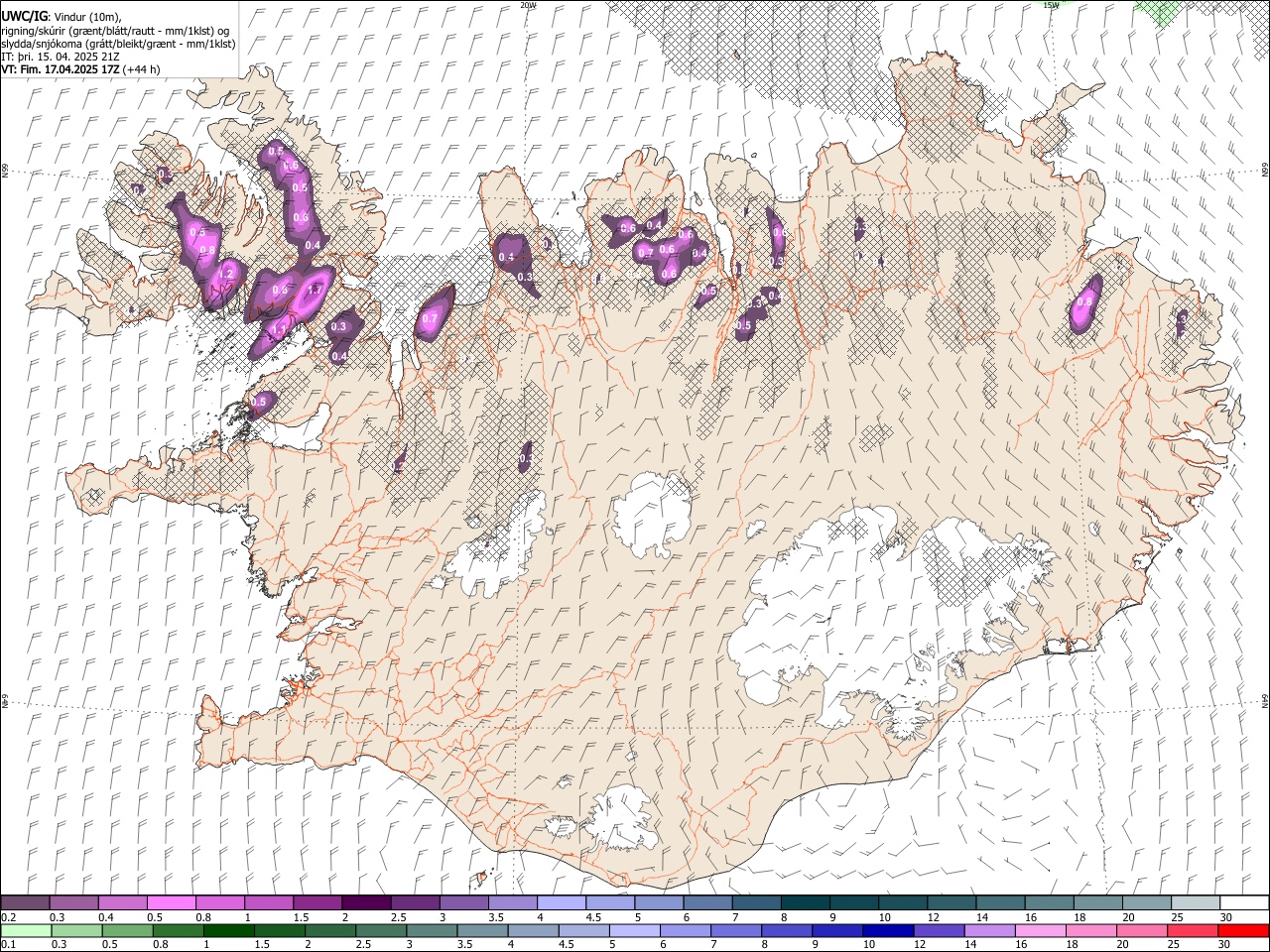This screenshot has height=952, width=1270.
Task: Click the bold UWC/IG title text
Action: tap(24, 15)
